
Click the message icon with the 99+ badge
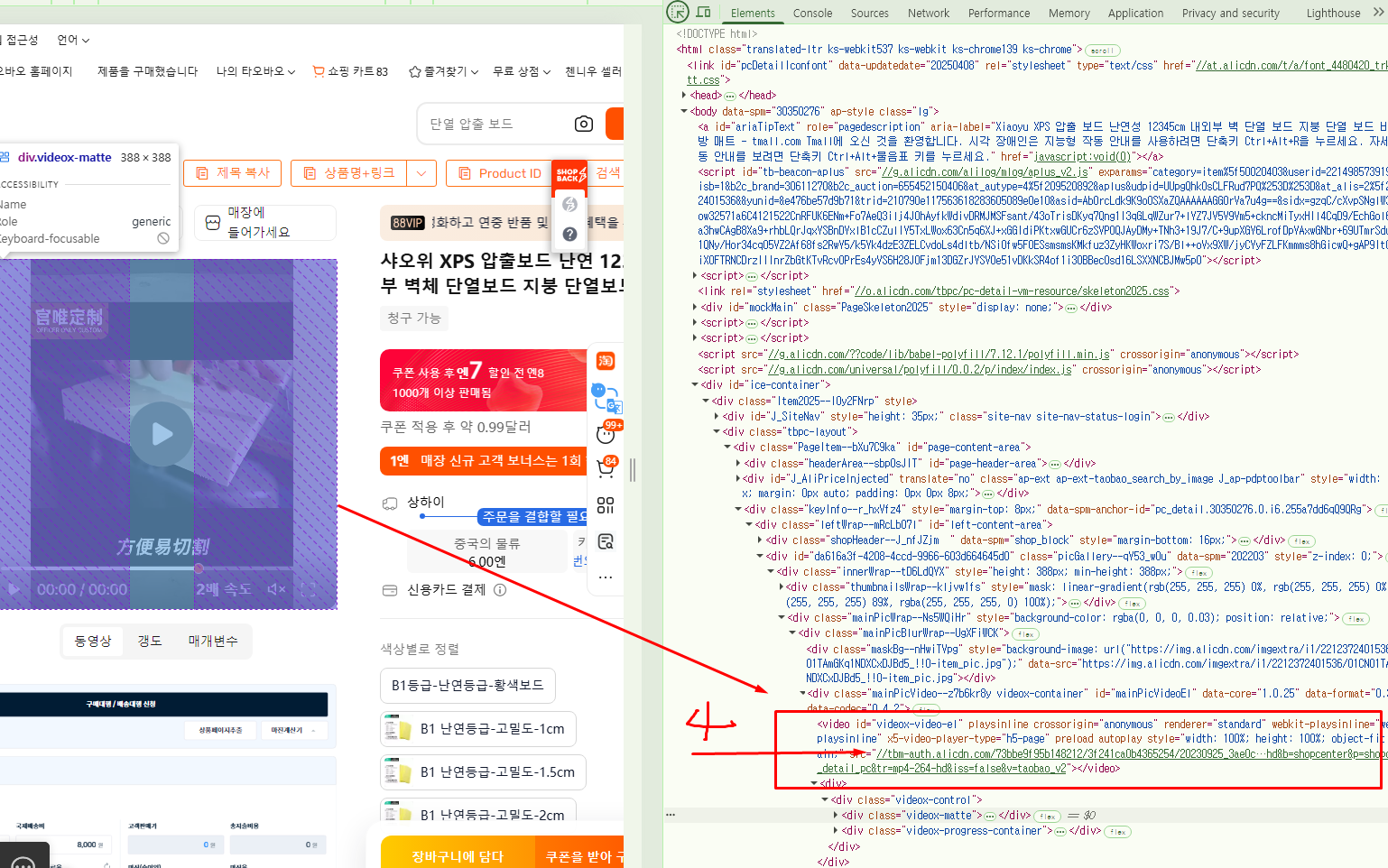click(x=606, y=434)
